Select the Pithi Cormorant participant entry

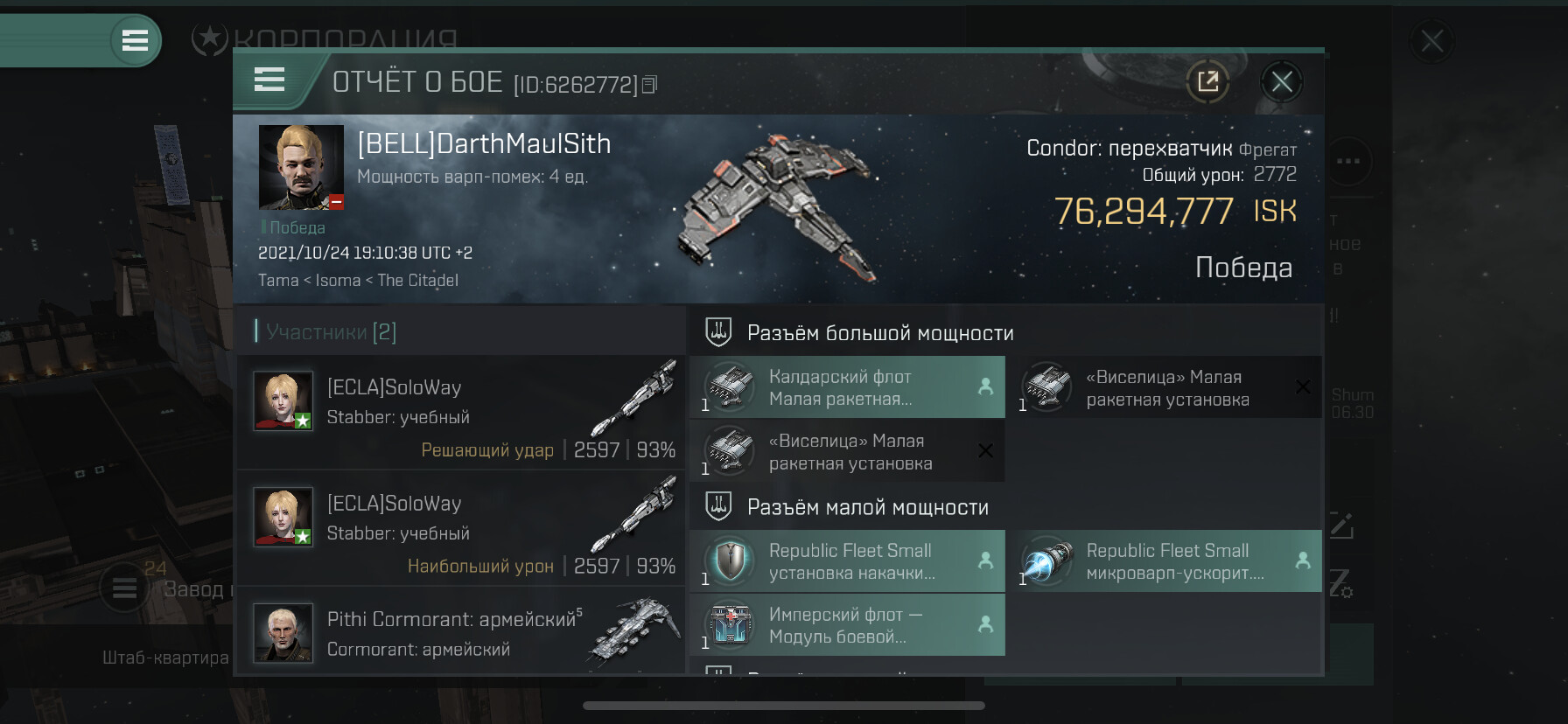tap(460, 631)
